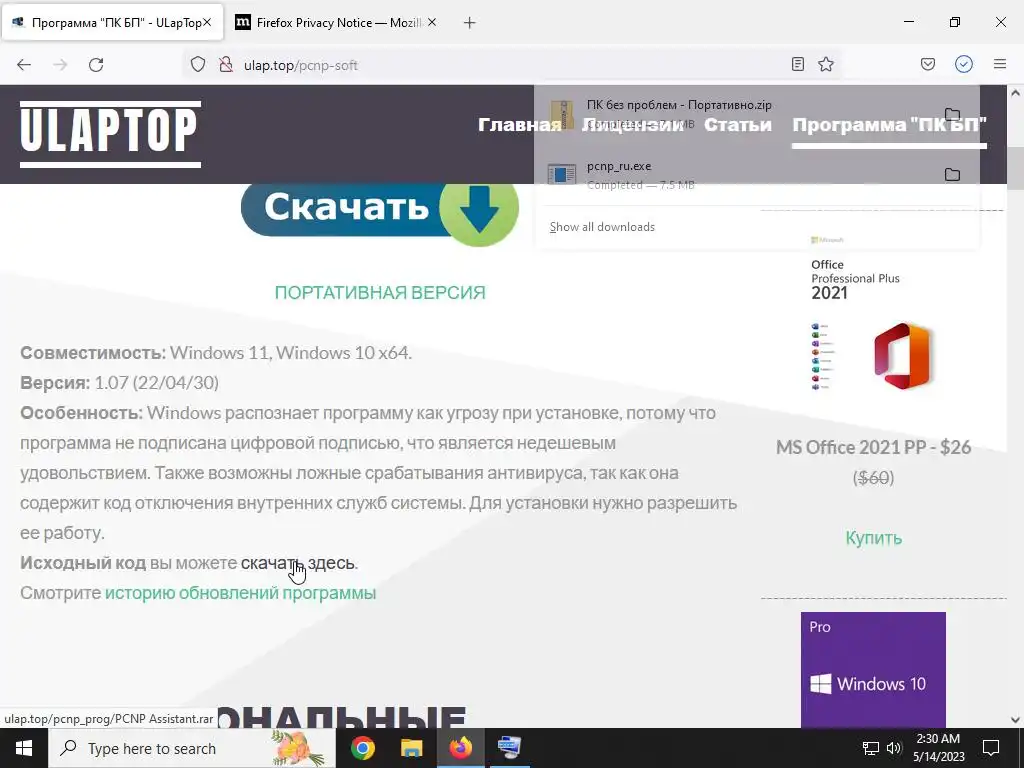Open the shield tracking protection icon
Image resolution: width=1024 pixels, height=768 pixels.
coord(198,65)
